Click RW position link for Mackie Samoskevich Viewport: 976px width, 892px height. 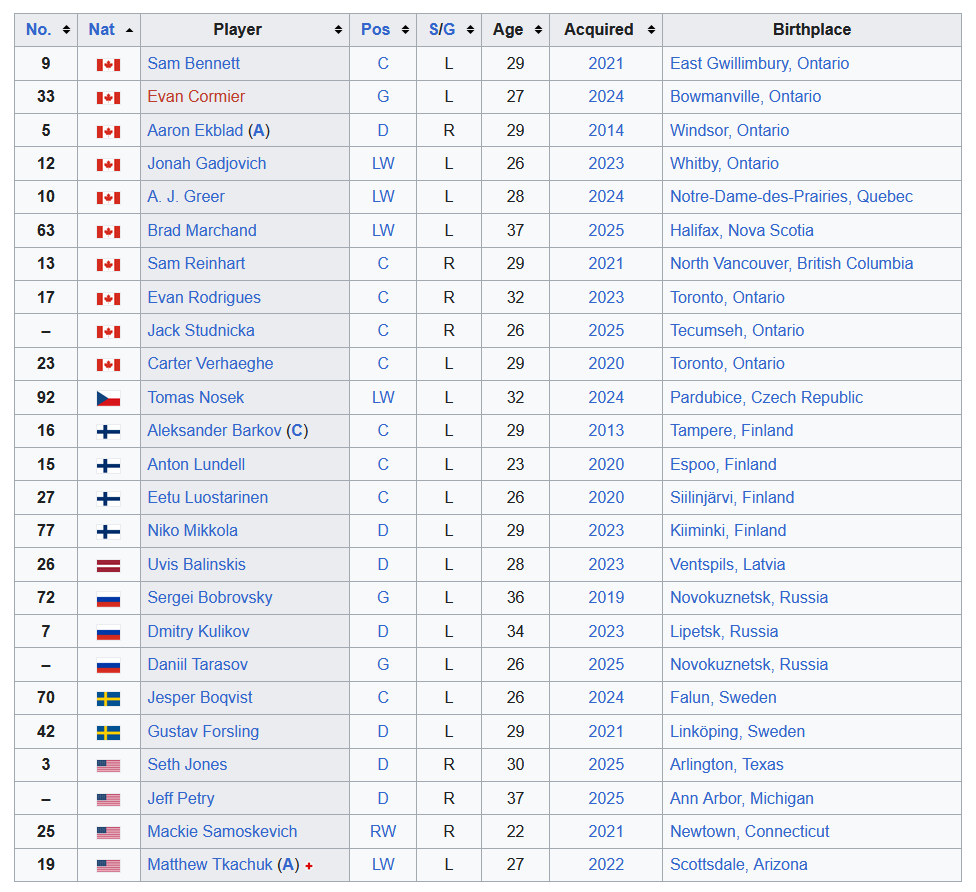click(383, 831)
